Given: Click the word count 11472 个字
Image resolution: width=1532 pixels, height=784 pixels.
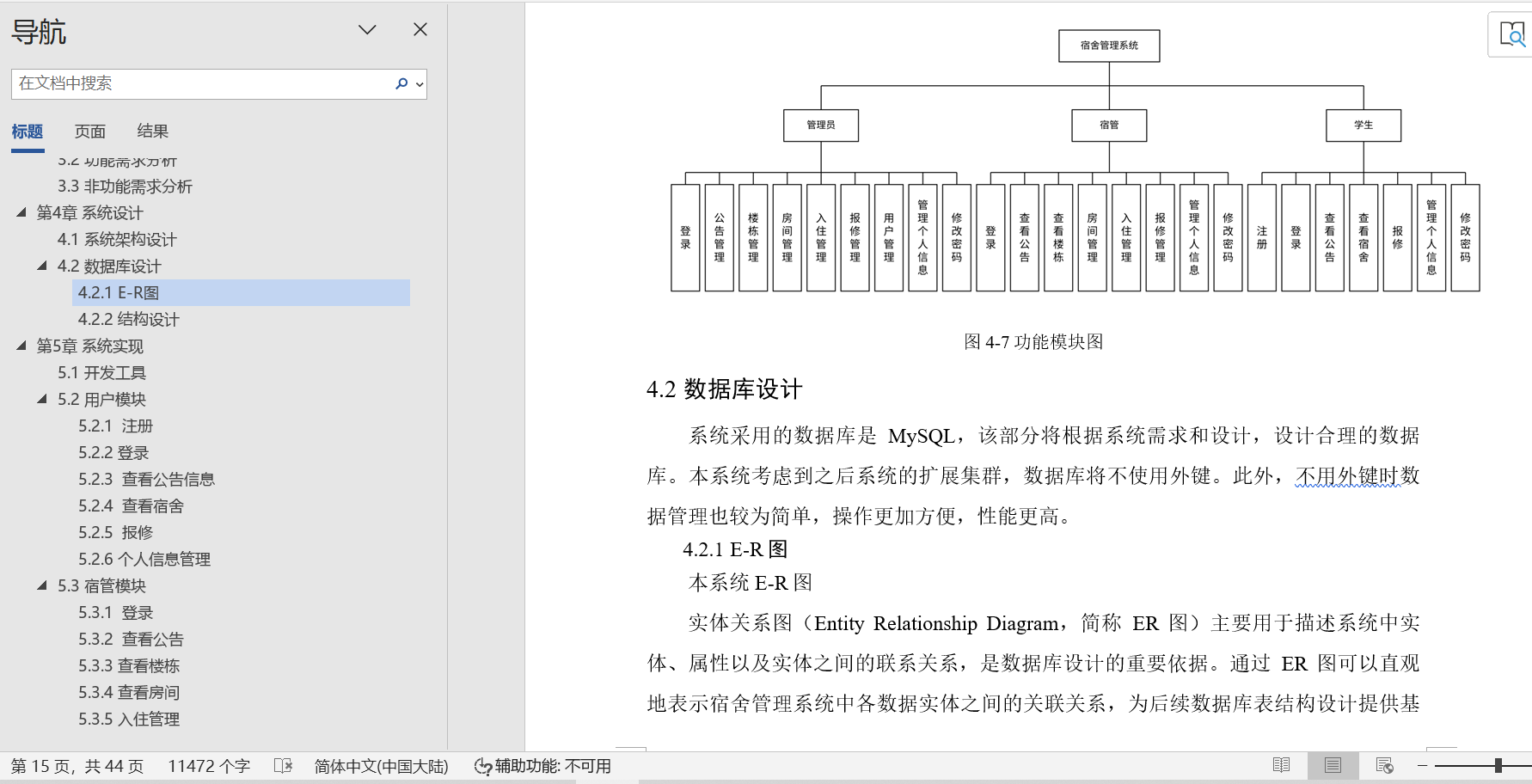Looking at the screenshot, I should [209, 766].
